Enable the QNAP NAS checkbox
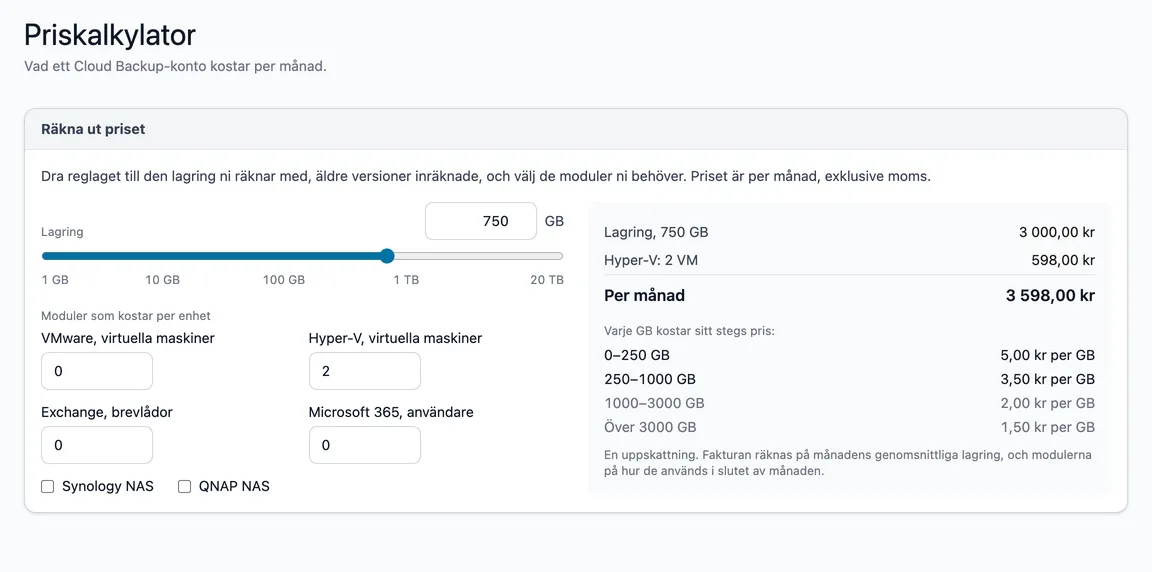Viewport: 1152px width, 572px height. (184, 486)
